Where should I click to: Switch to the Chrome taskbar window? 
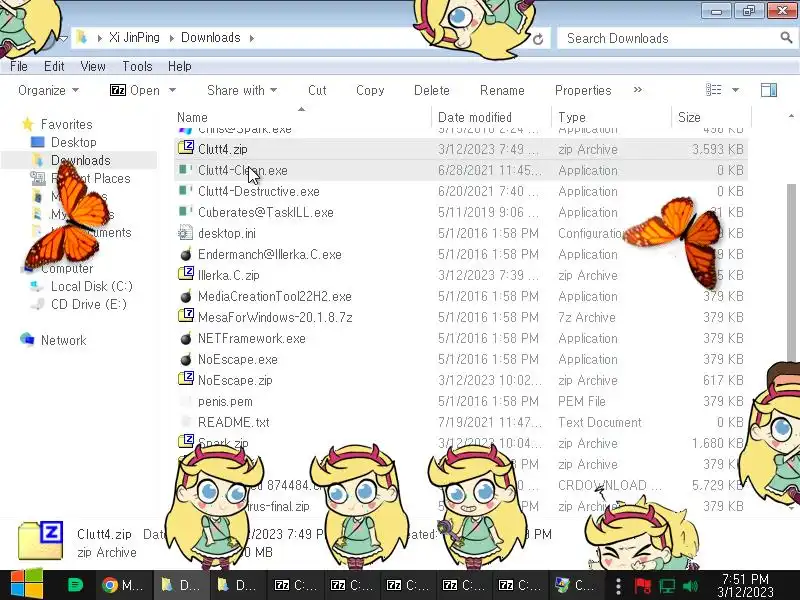(123, 585)
